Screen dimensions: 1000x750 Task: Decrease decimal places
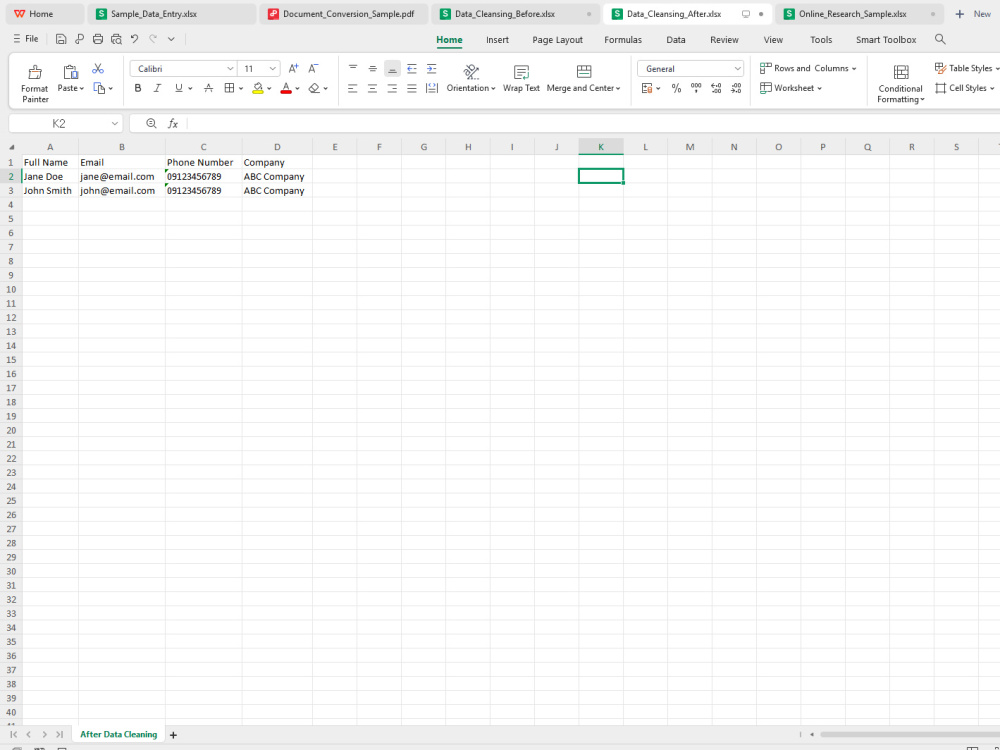tap(736, 88)
